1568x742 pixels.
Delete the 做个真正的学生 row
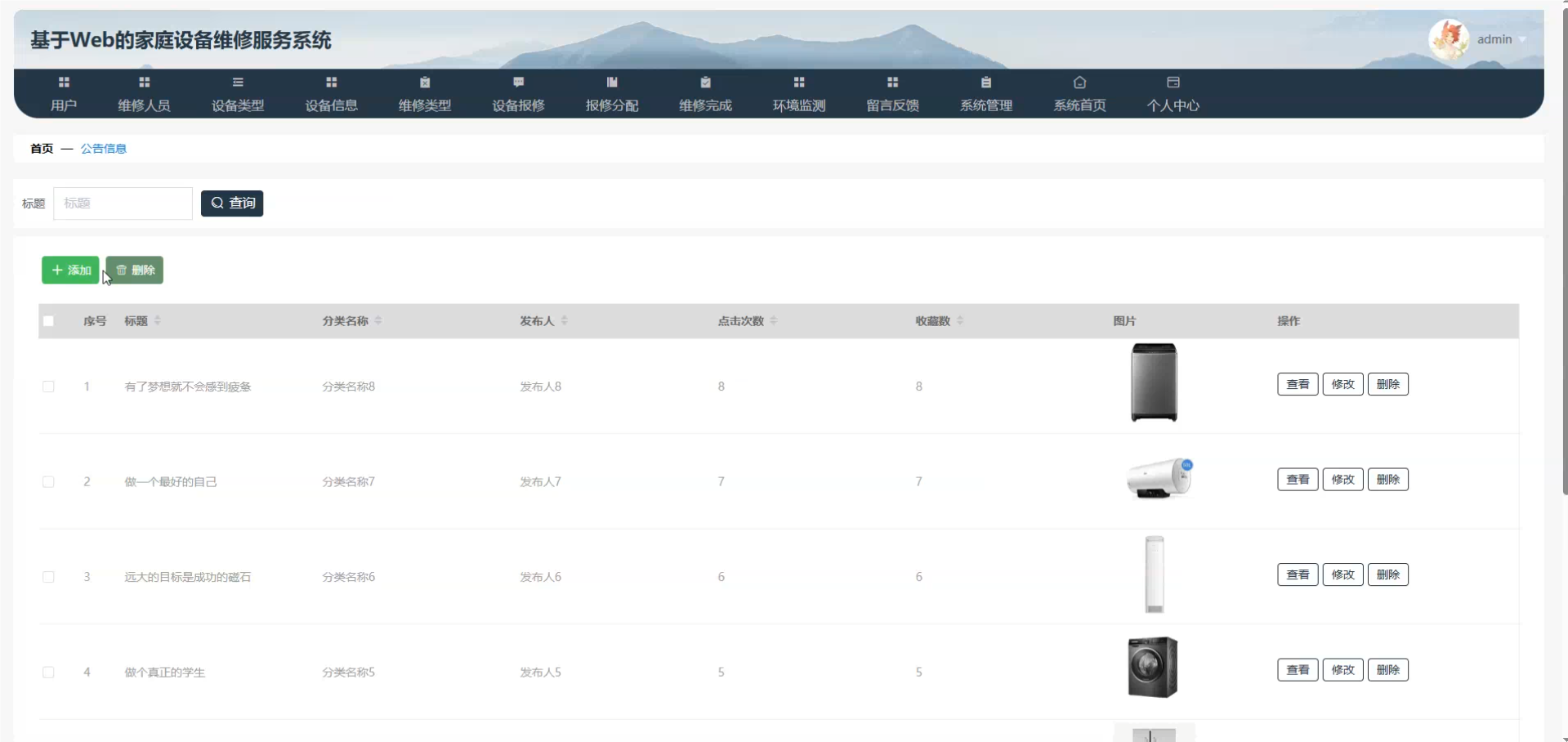1387,670
